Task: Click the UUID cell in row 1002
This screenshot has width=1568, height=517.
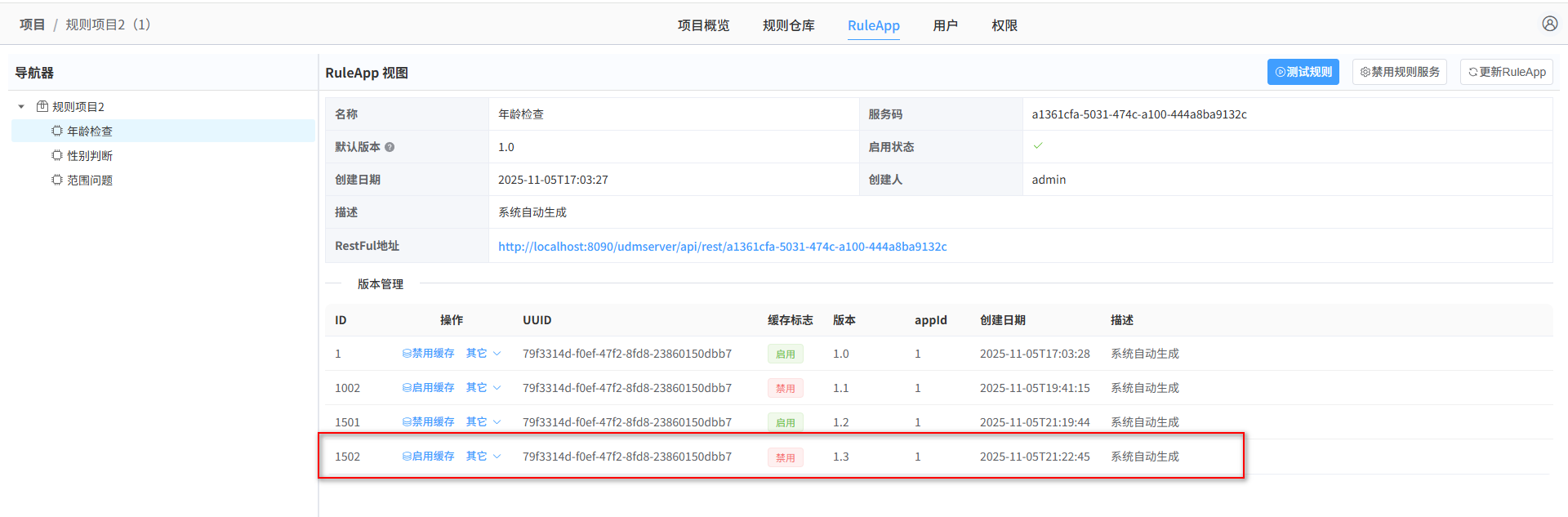Action: (627, 388)
